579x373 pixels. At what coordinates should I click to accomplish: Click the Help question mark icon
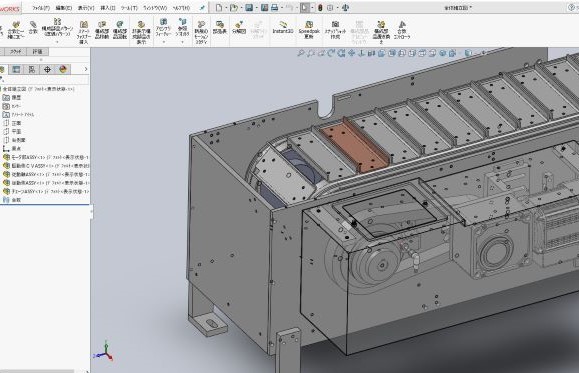click(572, 8)
